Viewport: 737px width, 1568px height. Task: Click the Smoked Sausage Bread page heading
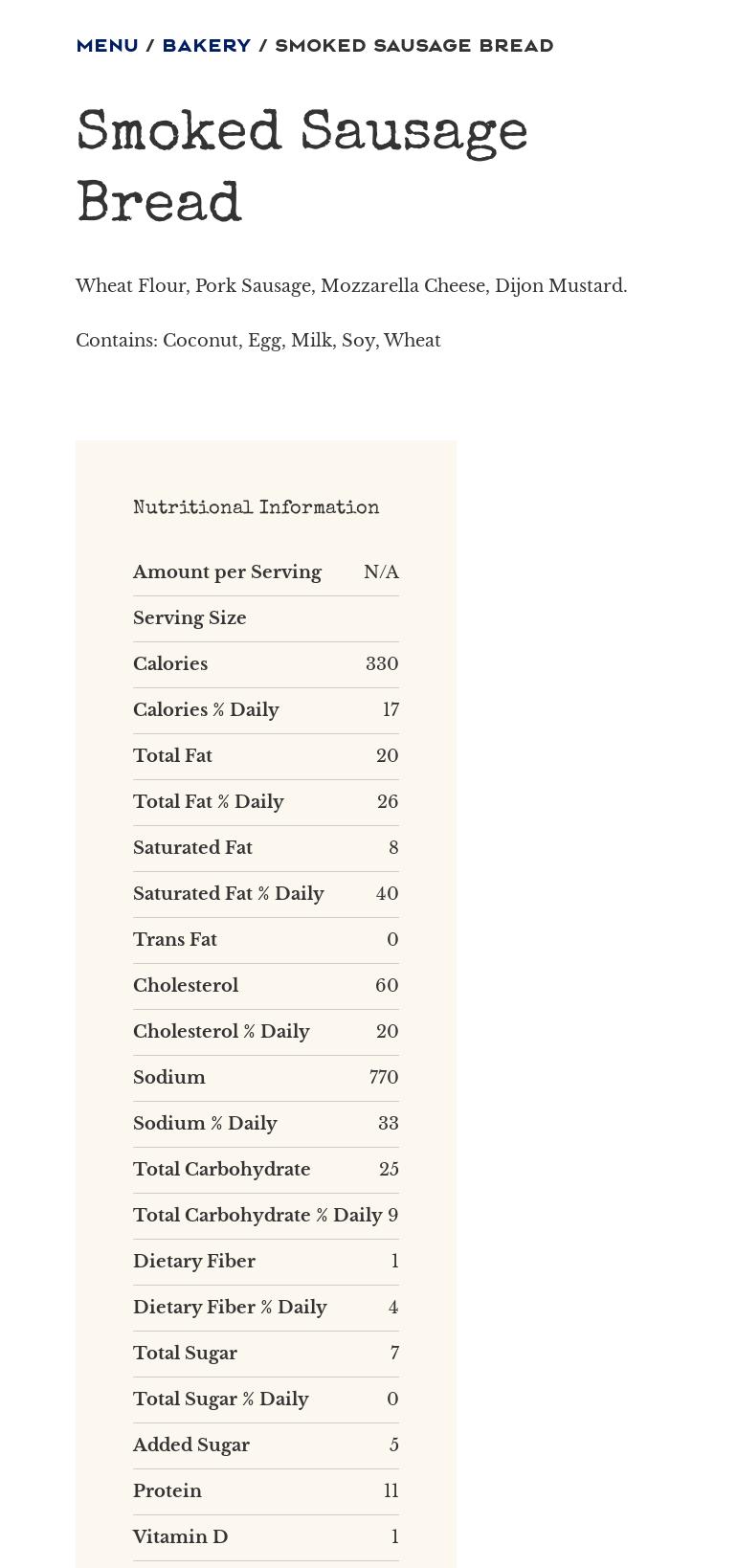[302, 168]
